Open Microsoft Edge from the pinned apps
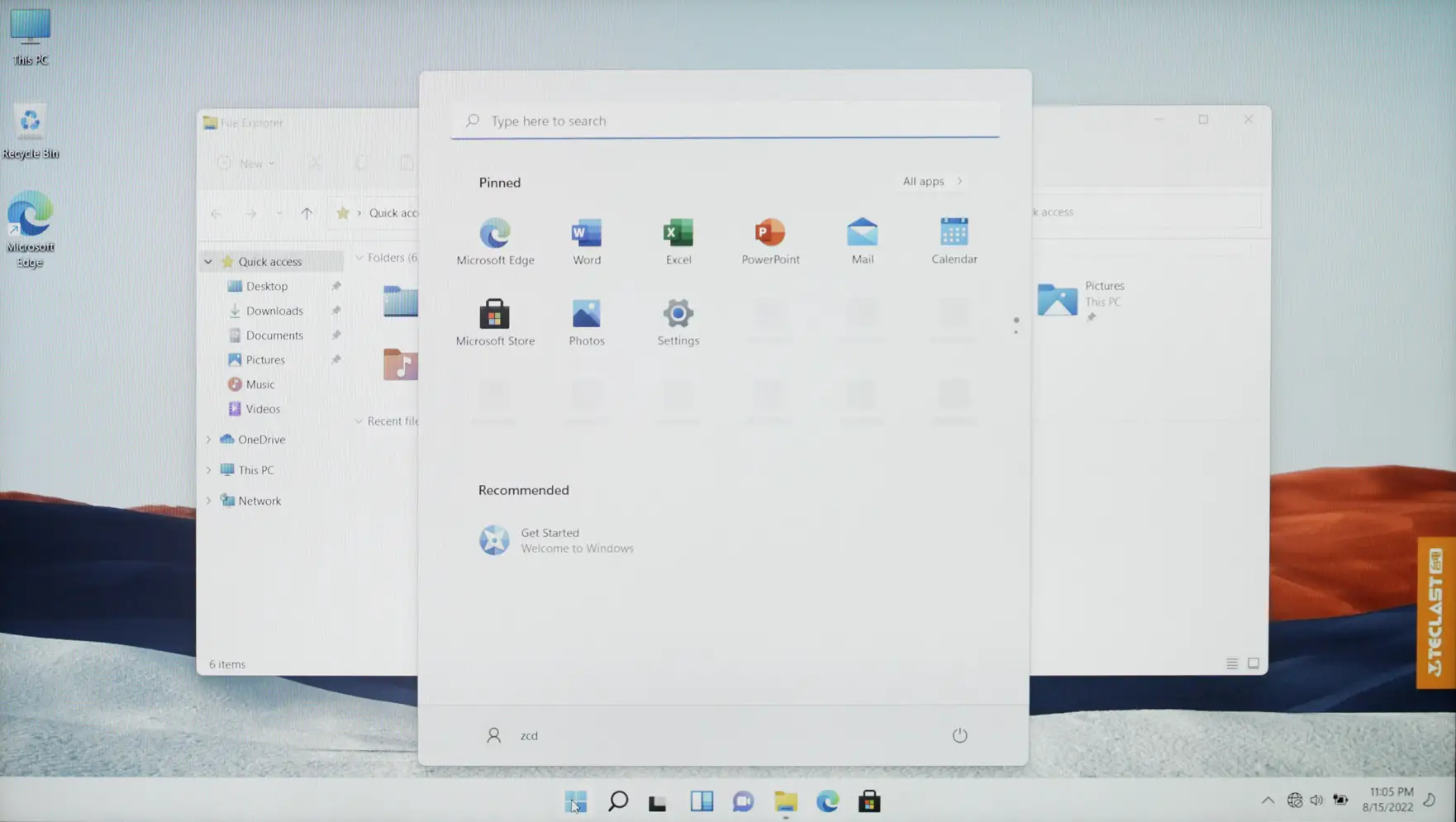This screenshot has height=822, width=1456. [495, 240]
